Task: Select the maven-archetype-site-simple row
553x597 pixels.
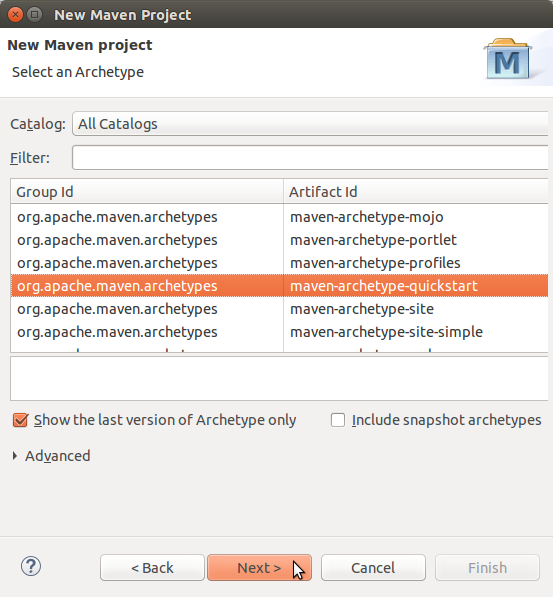Action: coord(280,332)
